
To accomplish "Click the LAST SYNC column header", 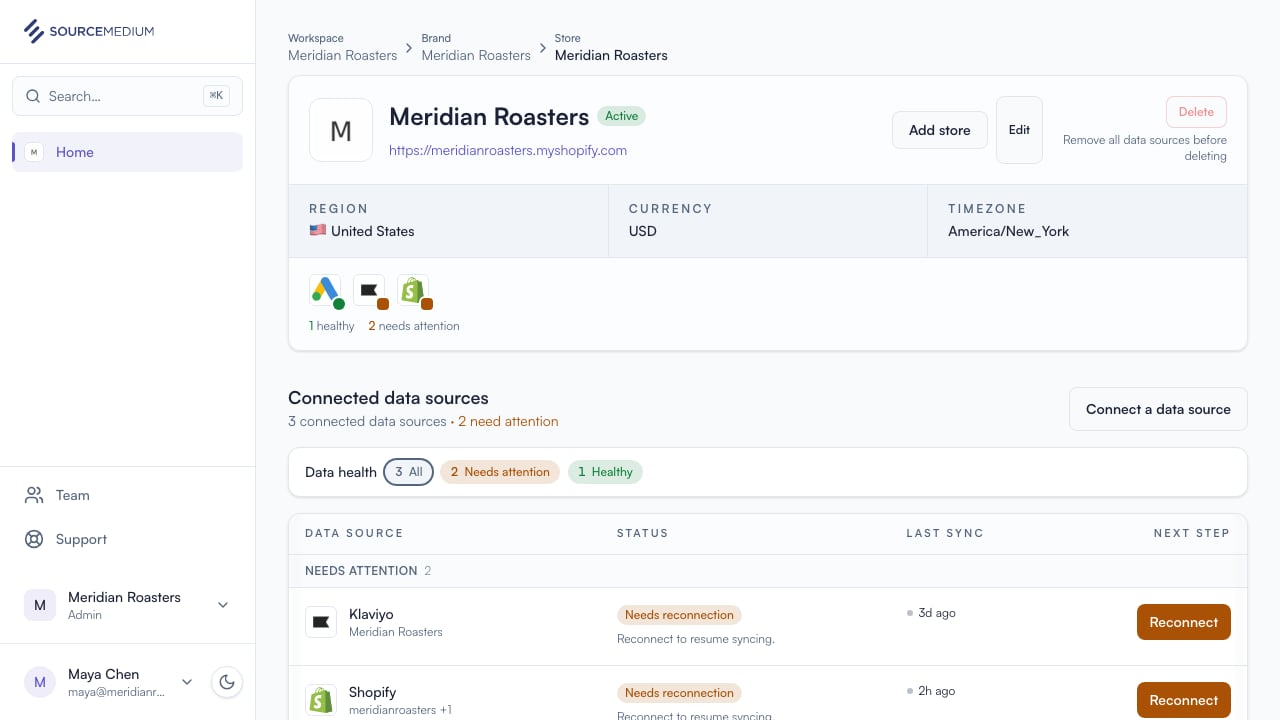I will pos(945,533).
